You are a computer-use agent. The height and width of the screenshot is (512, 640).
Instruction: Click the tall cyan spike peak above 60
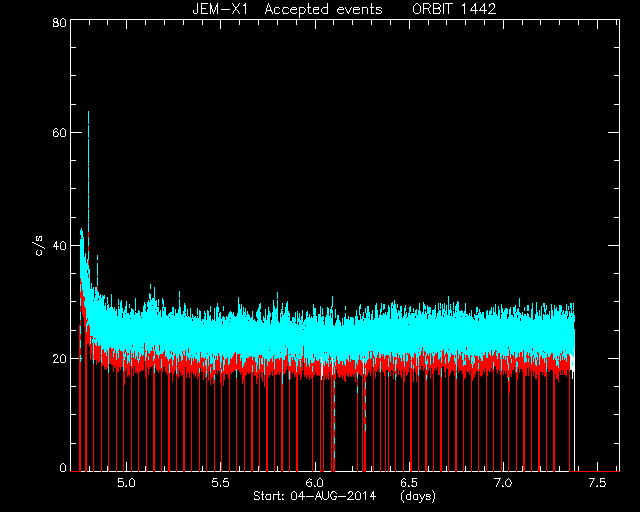88,114
